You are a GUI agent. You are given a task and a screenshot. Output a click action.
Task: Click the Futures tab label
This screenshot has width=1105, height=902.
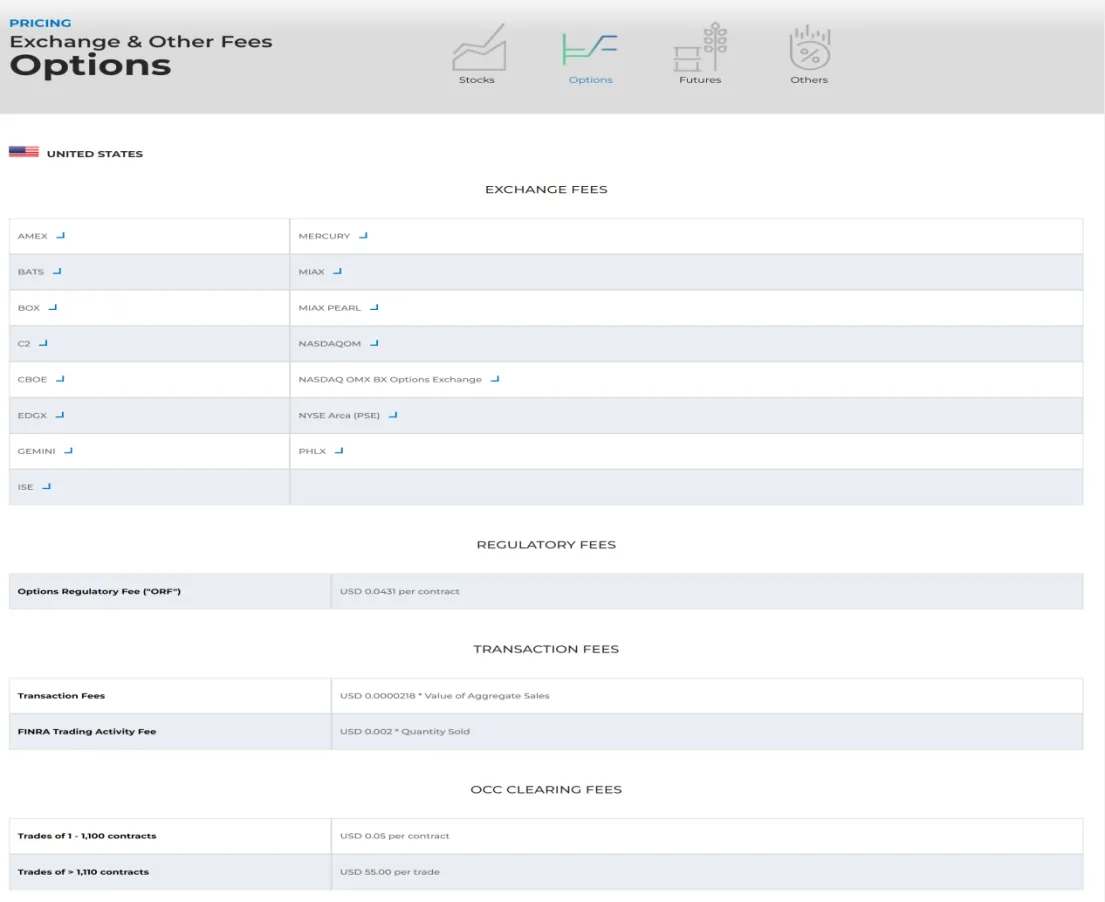coord(700,80)
